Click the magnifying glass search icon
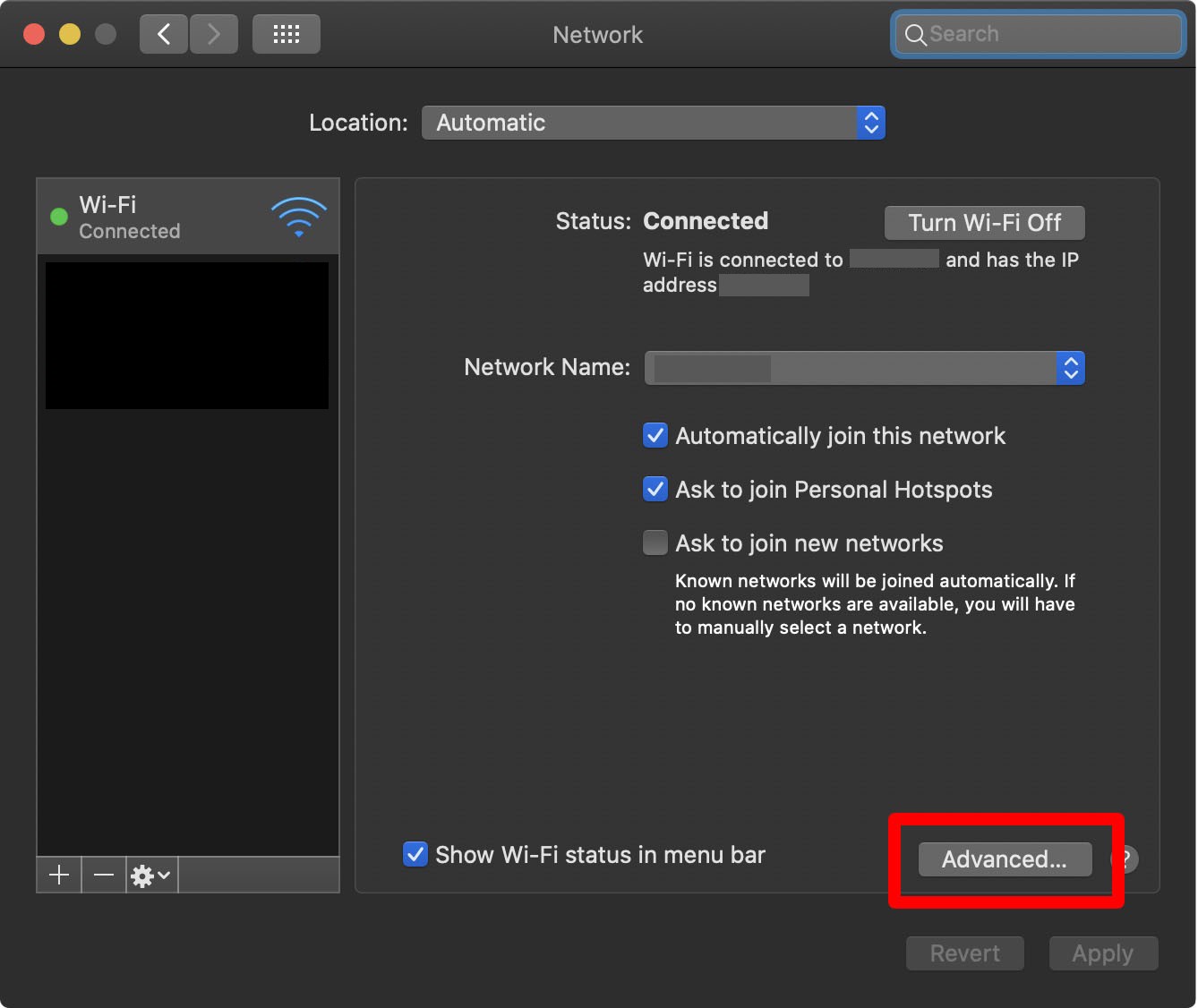This screenshot has width=1198, height=1008. pos(915,35)
